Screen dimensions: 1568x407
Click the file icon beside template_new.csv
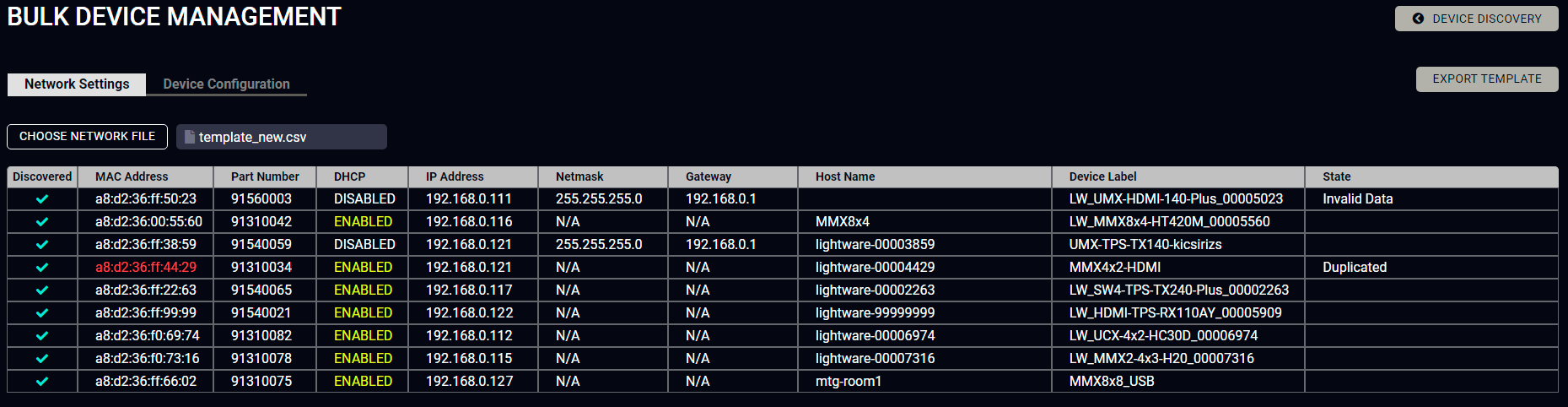[x=190, y=137]
